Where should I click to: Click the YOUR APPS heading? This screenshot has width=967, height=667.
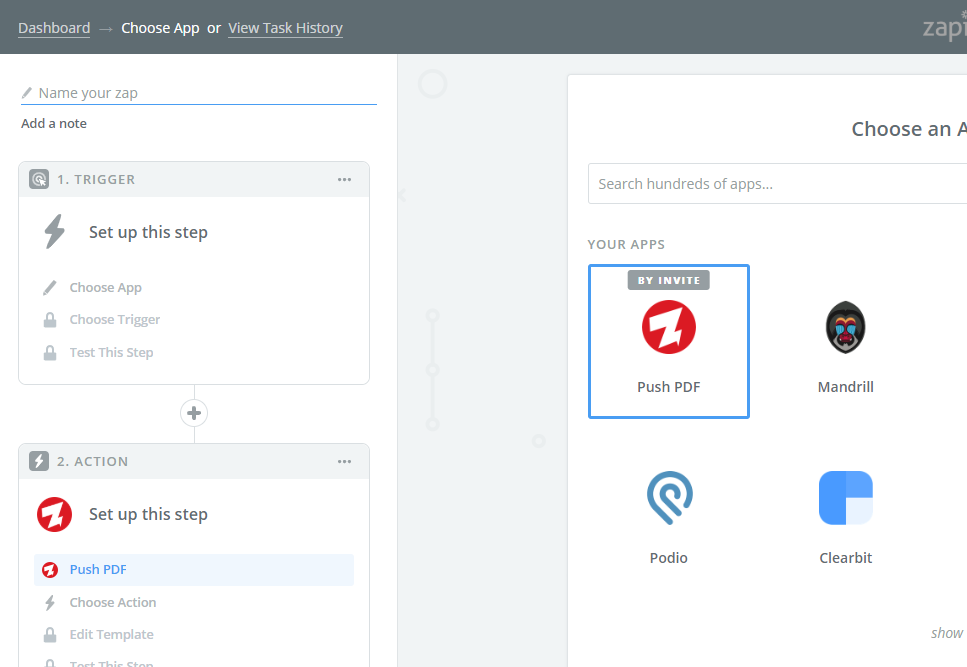[626, 245]
